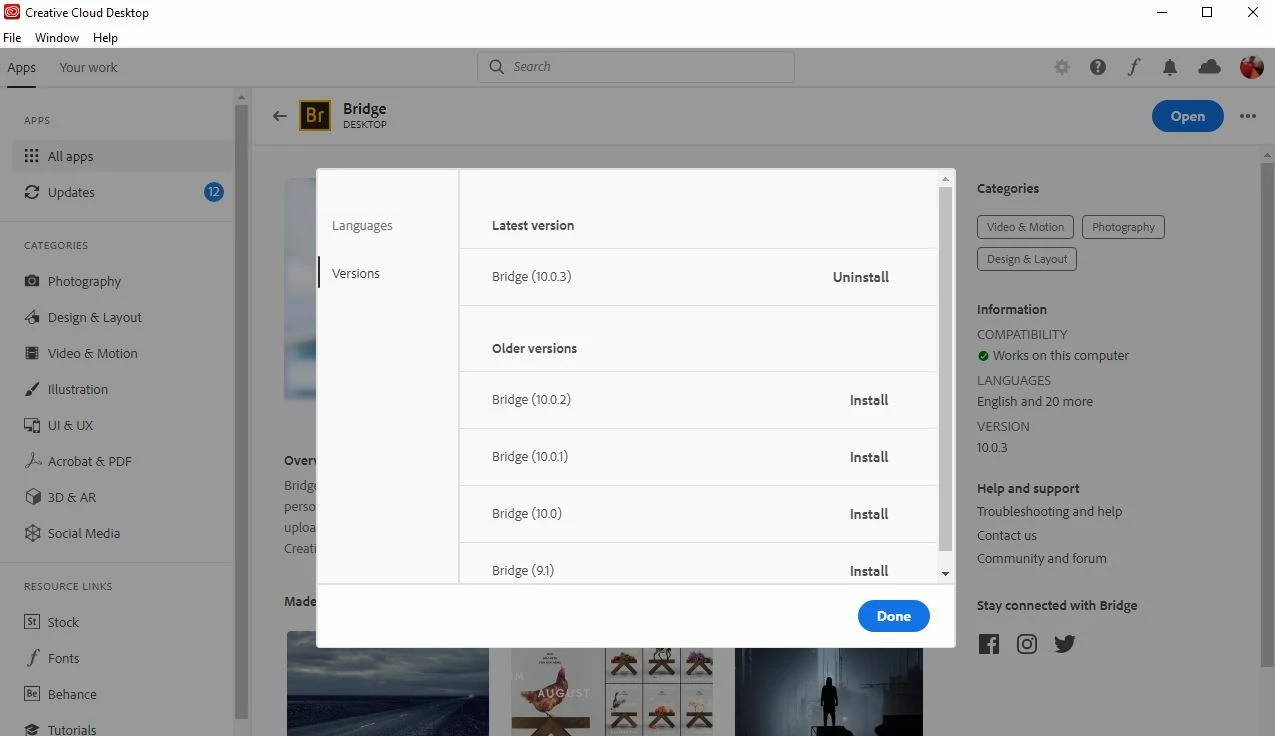The height and width of the screenshot is (736, 1275).
Task: Click the cloud sync status icon
Action: point(1210,66)
